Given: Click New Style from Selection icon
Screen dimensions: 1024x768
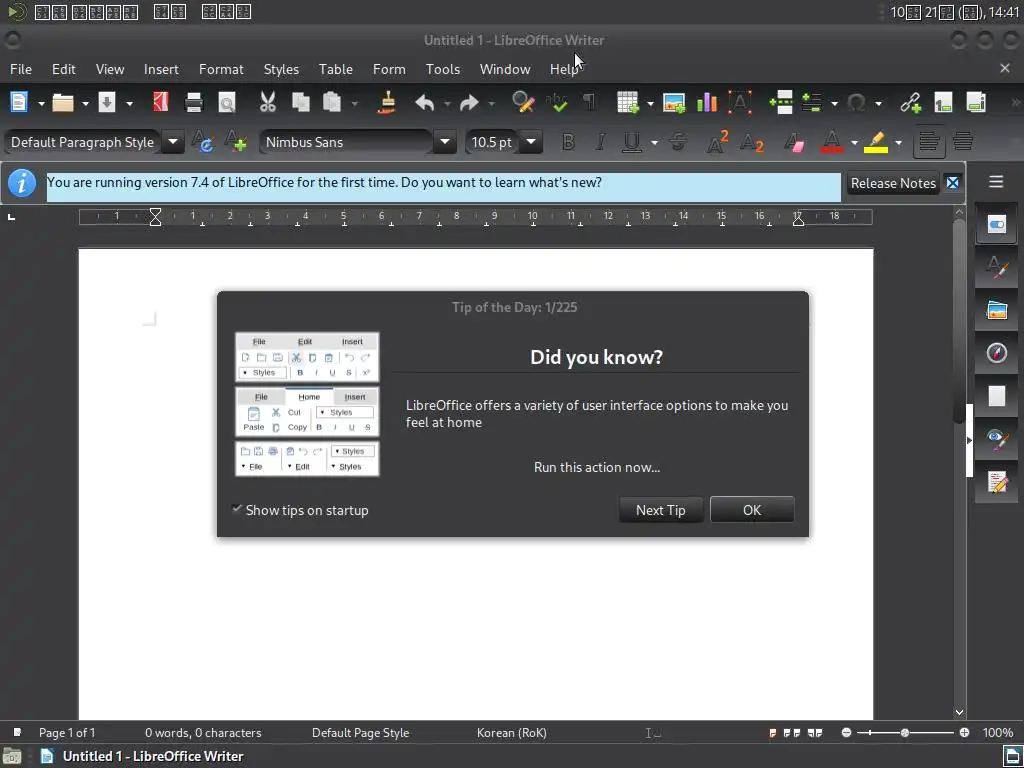Looking at the screenshot, I should (x=235, y=142).
